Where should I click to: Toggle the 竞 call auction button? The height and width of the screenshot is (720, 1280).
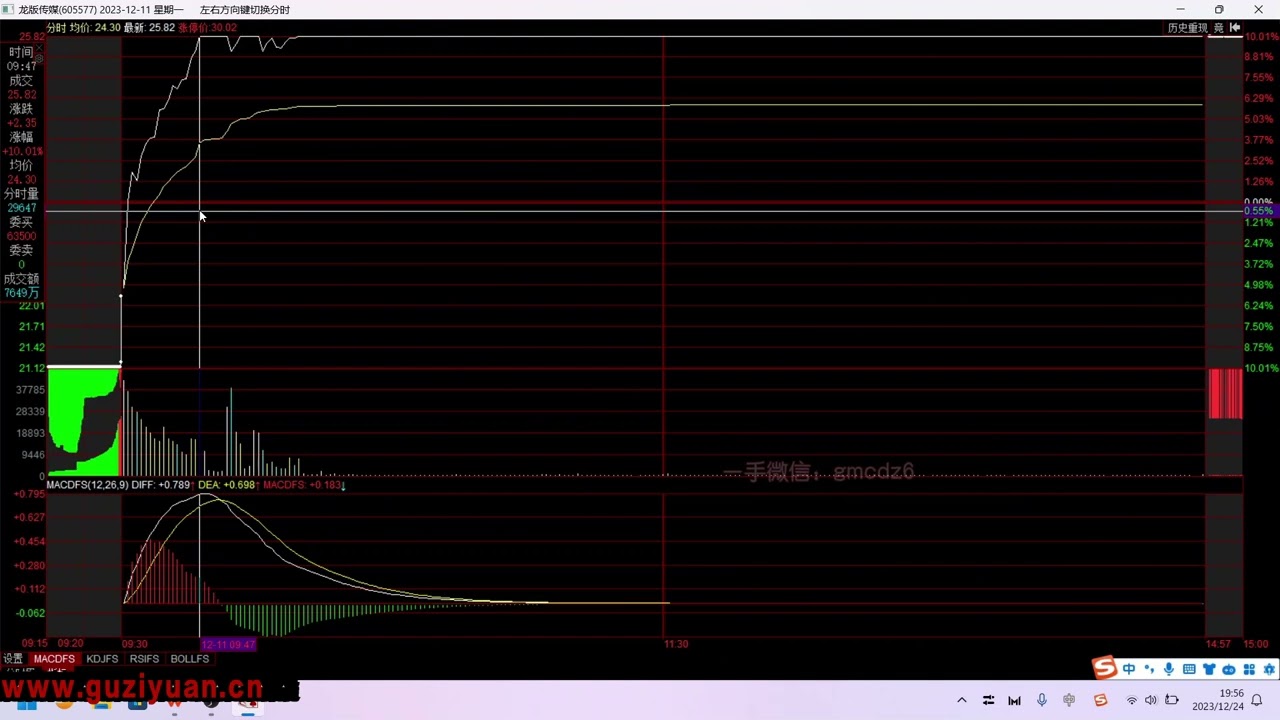coord(1219,28)
